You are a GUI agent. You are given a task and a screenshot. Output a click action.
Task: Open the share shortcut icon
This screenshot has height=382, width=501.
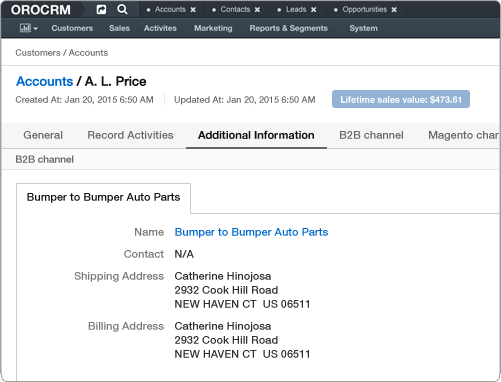pos(101,10)
